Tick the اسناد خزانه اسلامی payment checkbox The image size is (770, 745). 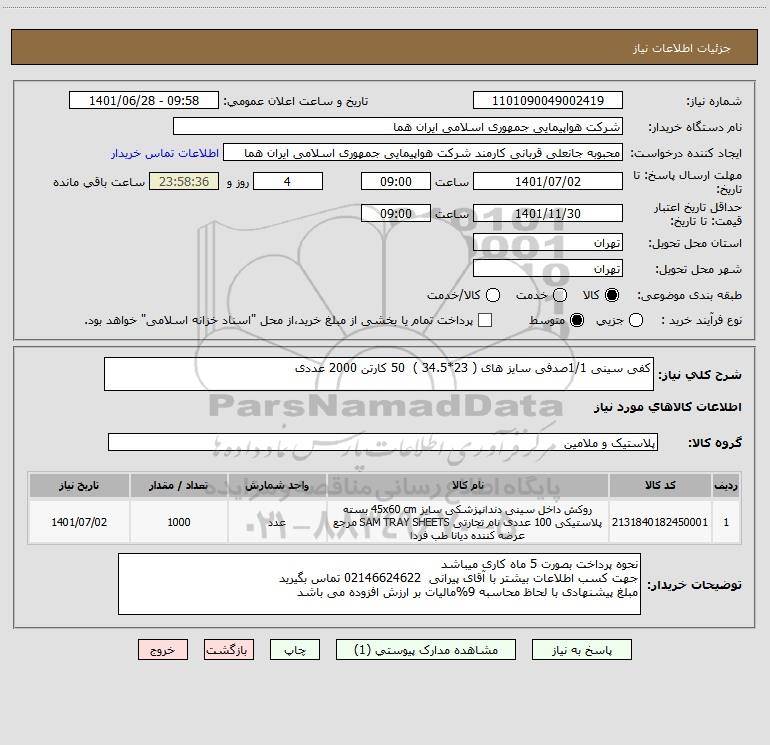pos(485,320)
